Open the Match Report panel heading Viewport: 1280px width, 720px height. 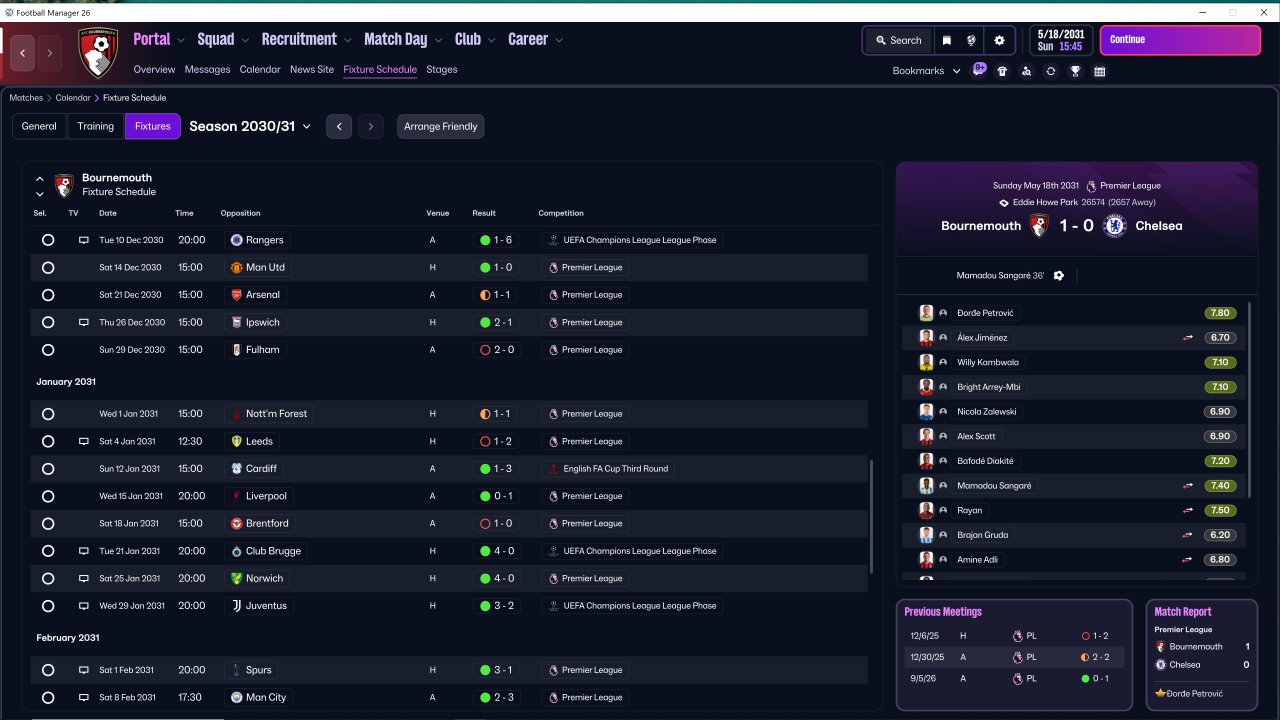pos(1183,612)
